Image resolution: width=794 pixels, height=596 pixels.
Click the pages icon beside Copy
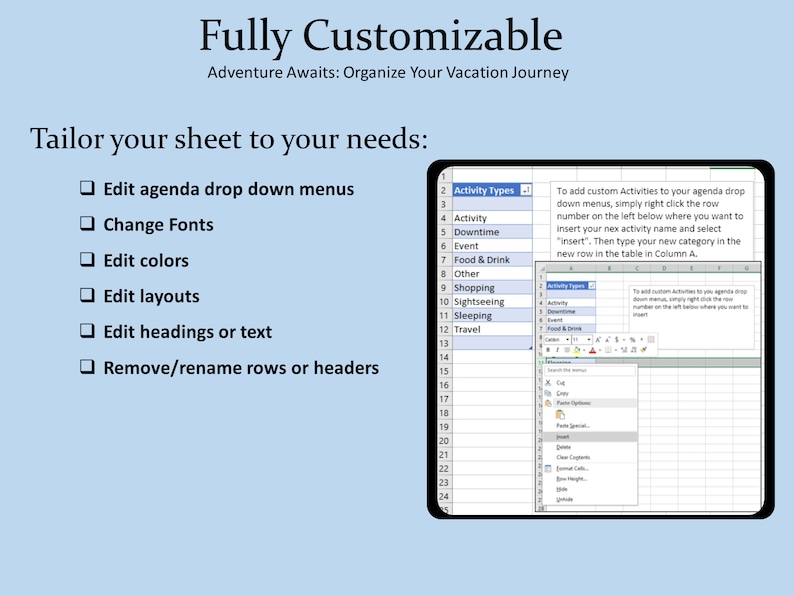click(548, 393)
